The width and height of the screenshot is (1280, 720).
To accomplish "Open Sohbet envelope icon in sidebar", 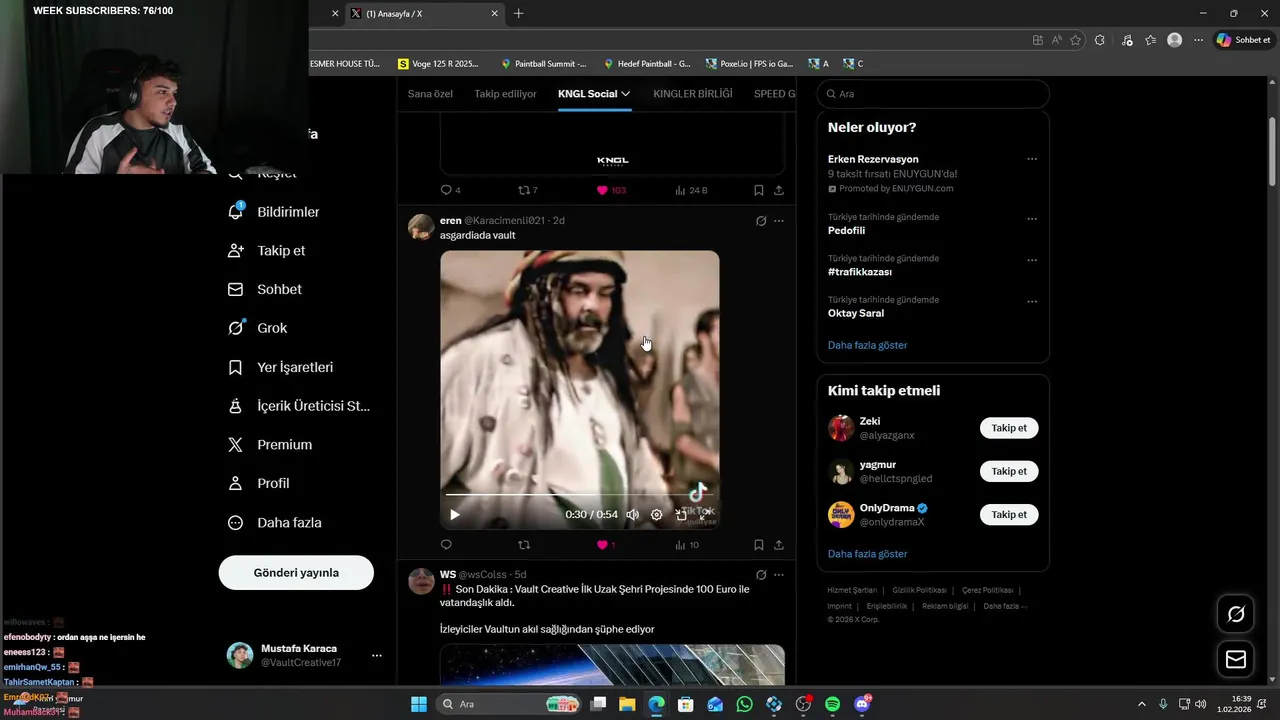I will coord(236,289).
